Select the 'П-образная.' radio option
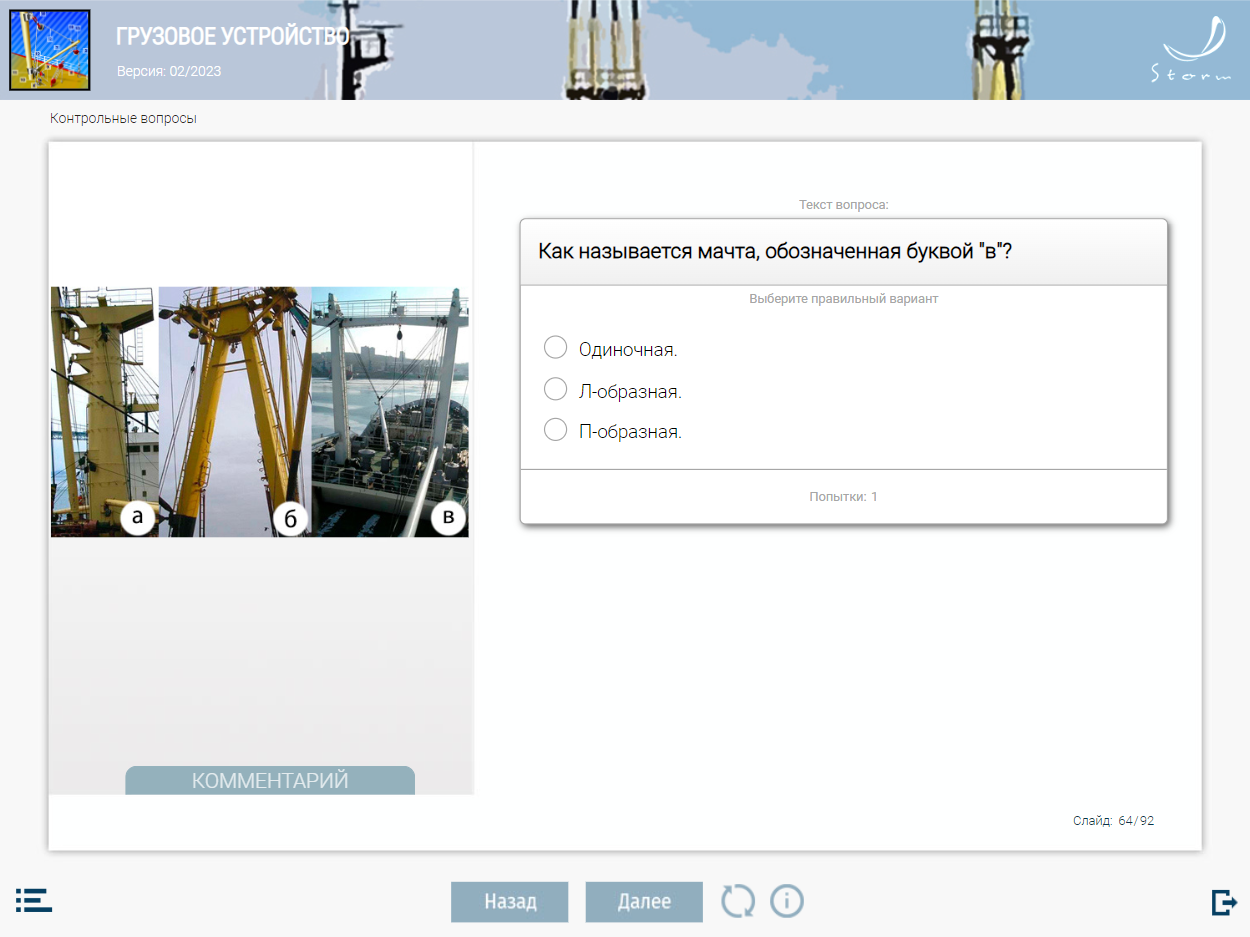The width and height of the screenshot is (1250, 937). pos(555,430)
